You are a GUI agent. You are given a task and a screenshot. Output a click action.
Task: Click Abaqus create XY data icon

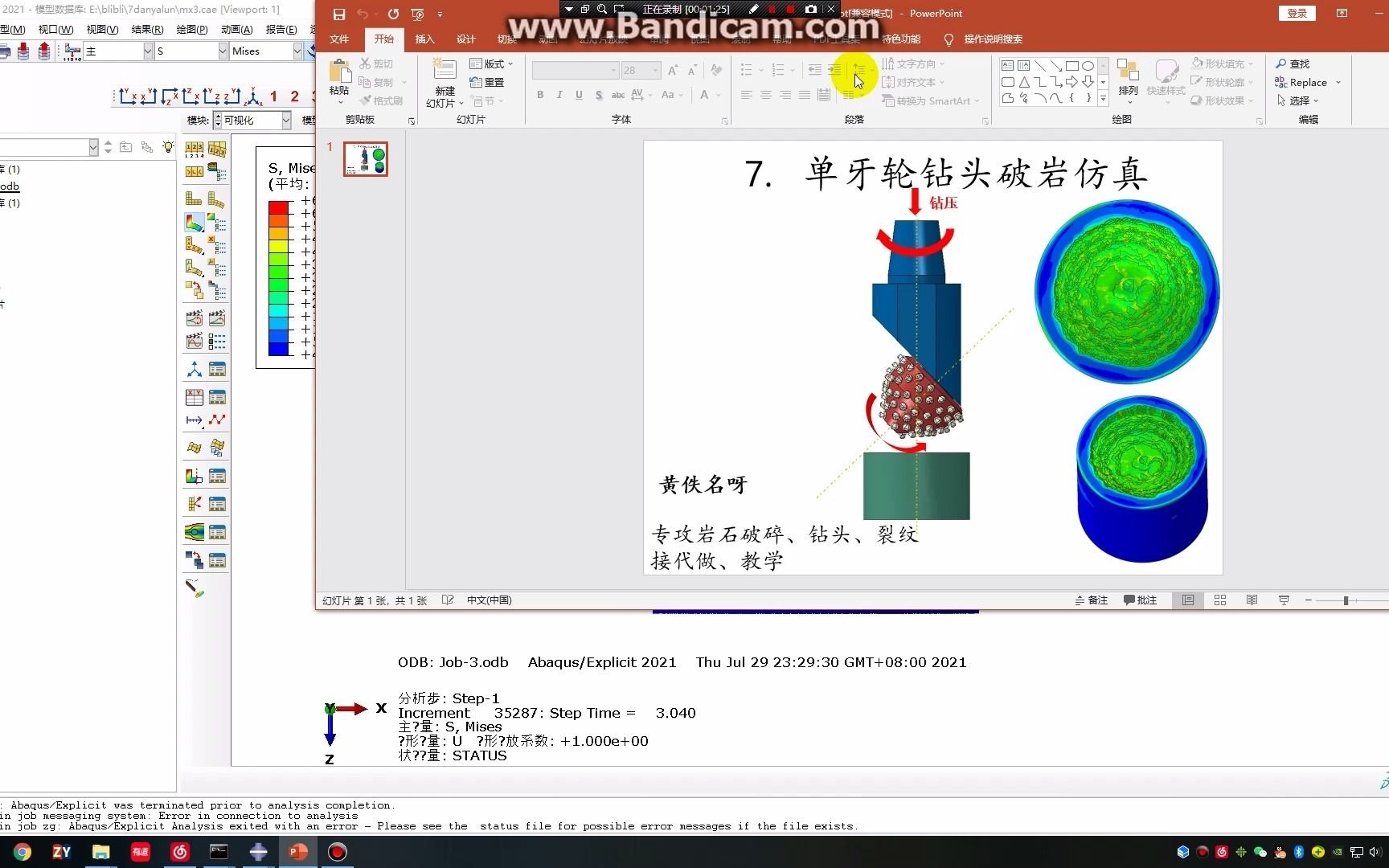[x=194, y=397]
